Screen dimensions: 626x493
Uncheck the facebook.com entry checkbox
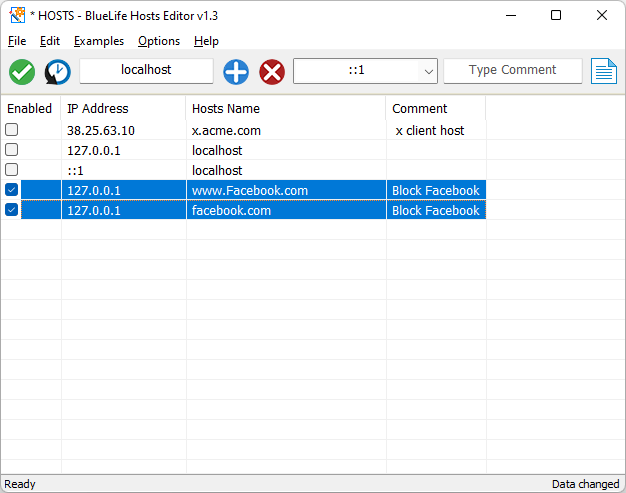point(12,210)
